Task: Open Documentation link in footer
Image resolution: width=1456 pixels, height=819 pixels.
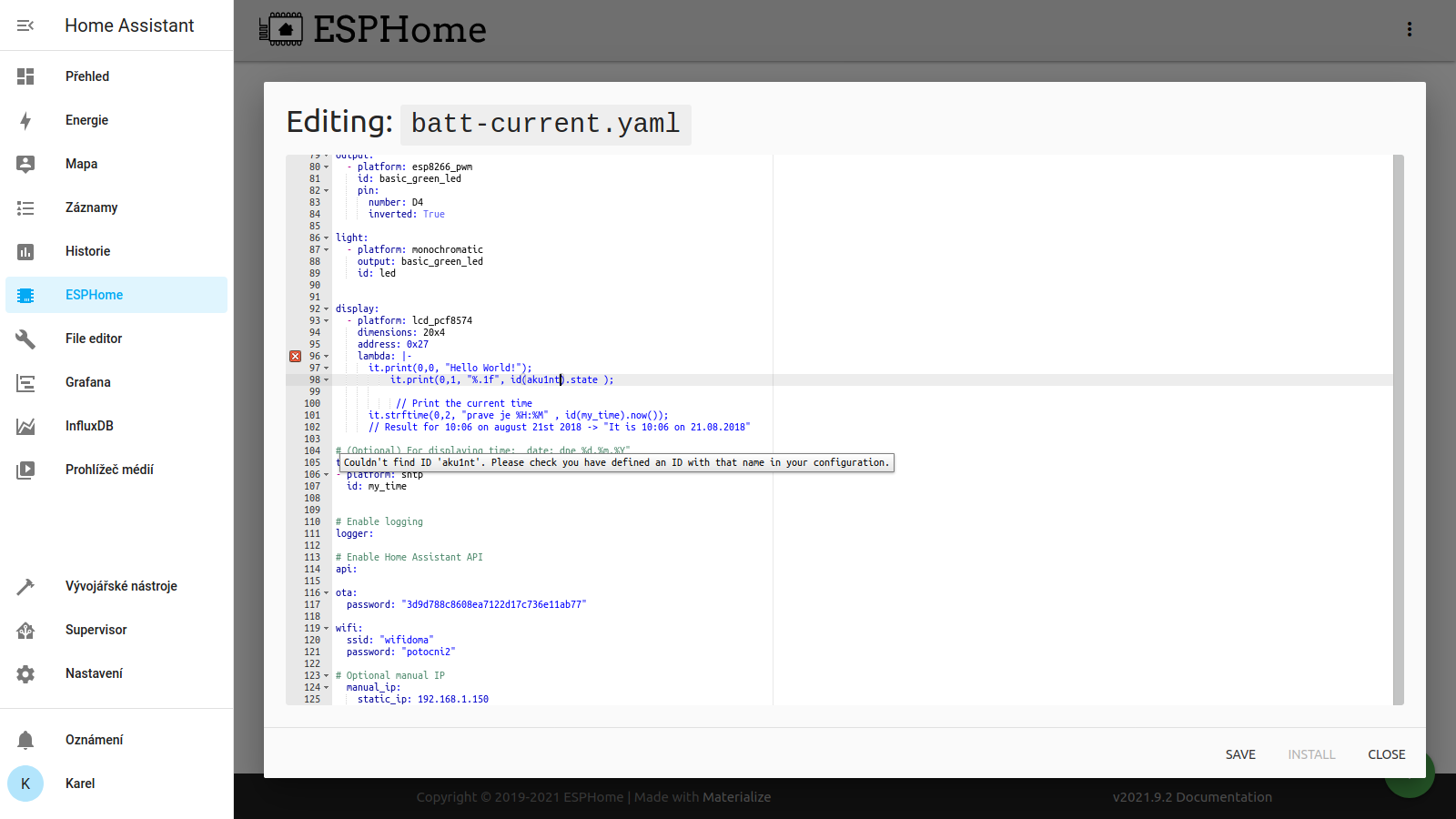Action: (x=1224, y=797)
